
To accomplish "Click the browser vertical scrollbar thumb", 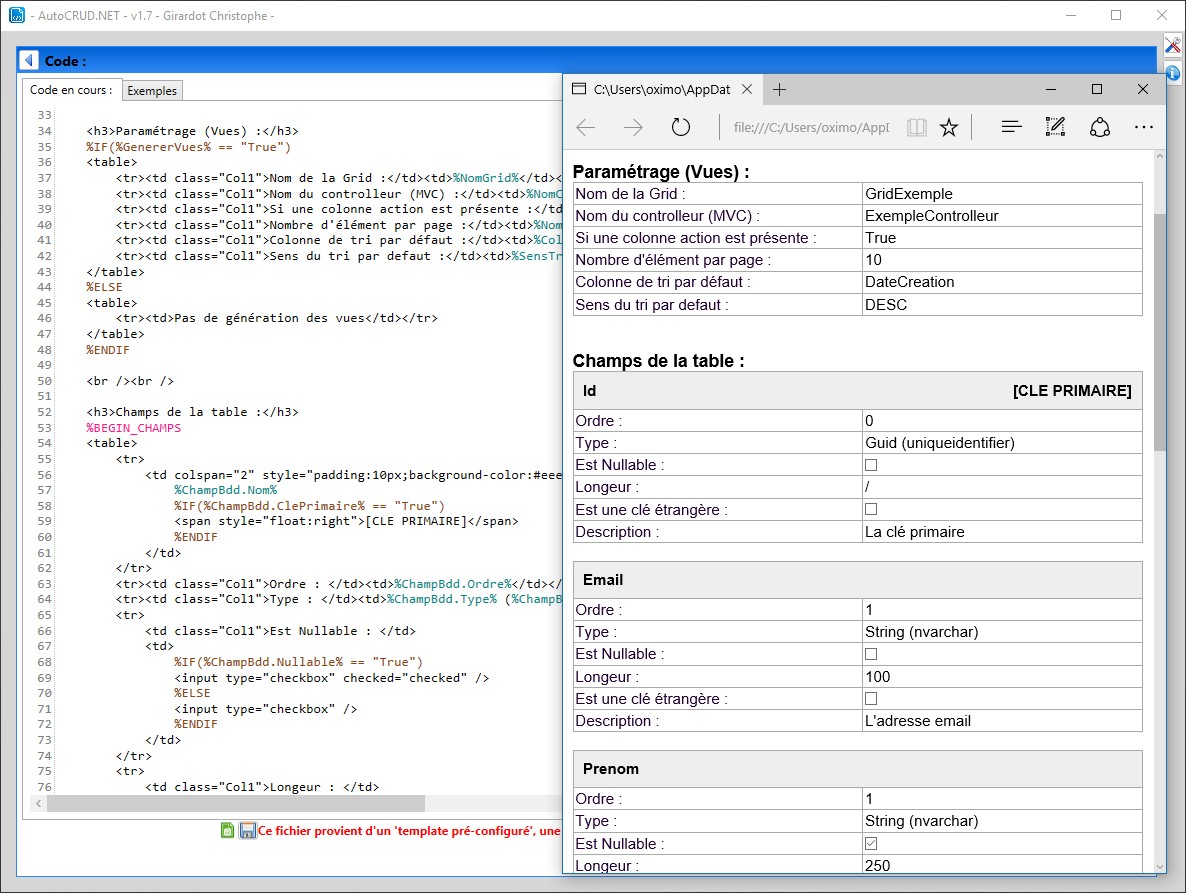I will (1160, 333).
